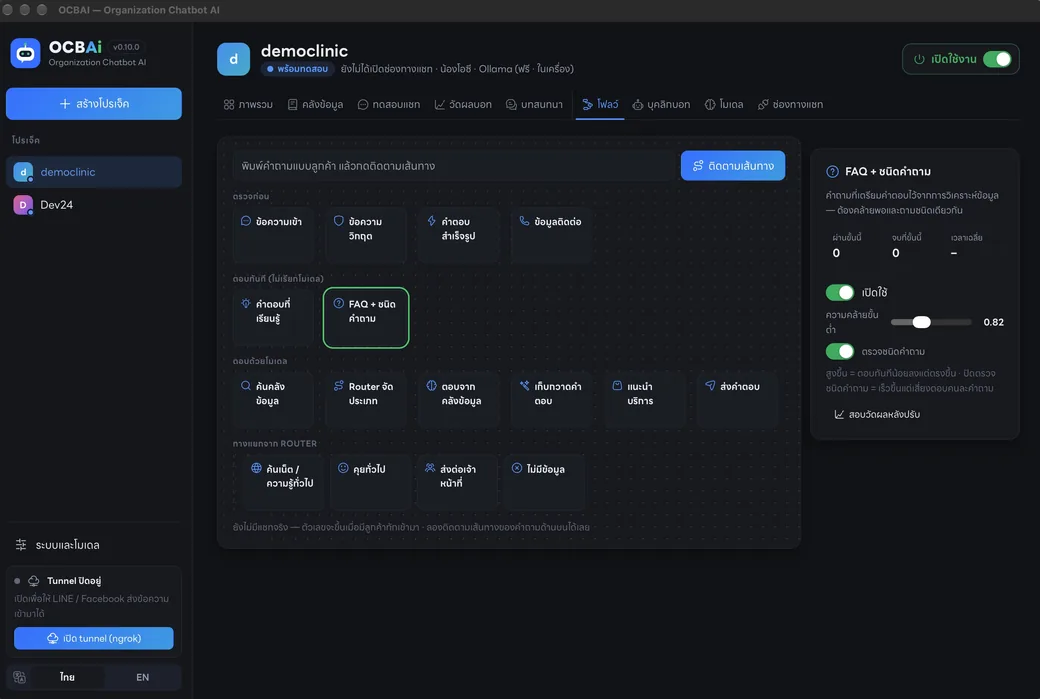Switch to the คลังข้อมูล tab
The height and width of the screenshot is (699, 1040).
pyautogui.click(x=315, y=104)
